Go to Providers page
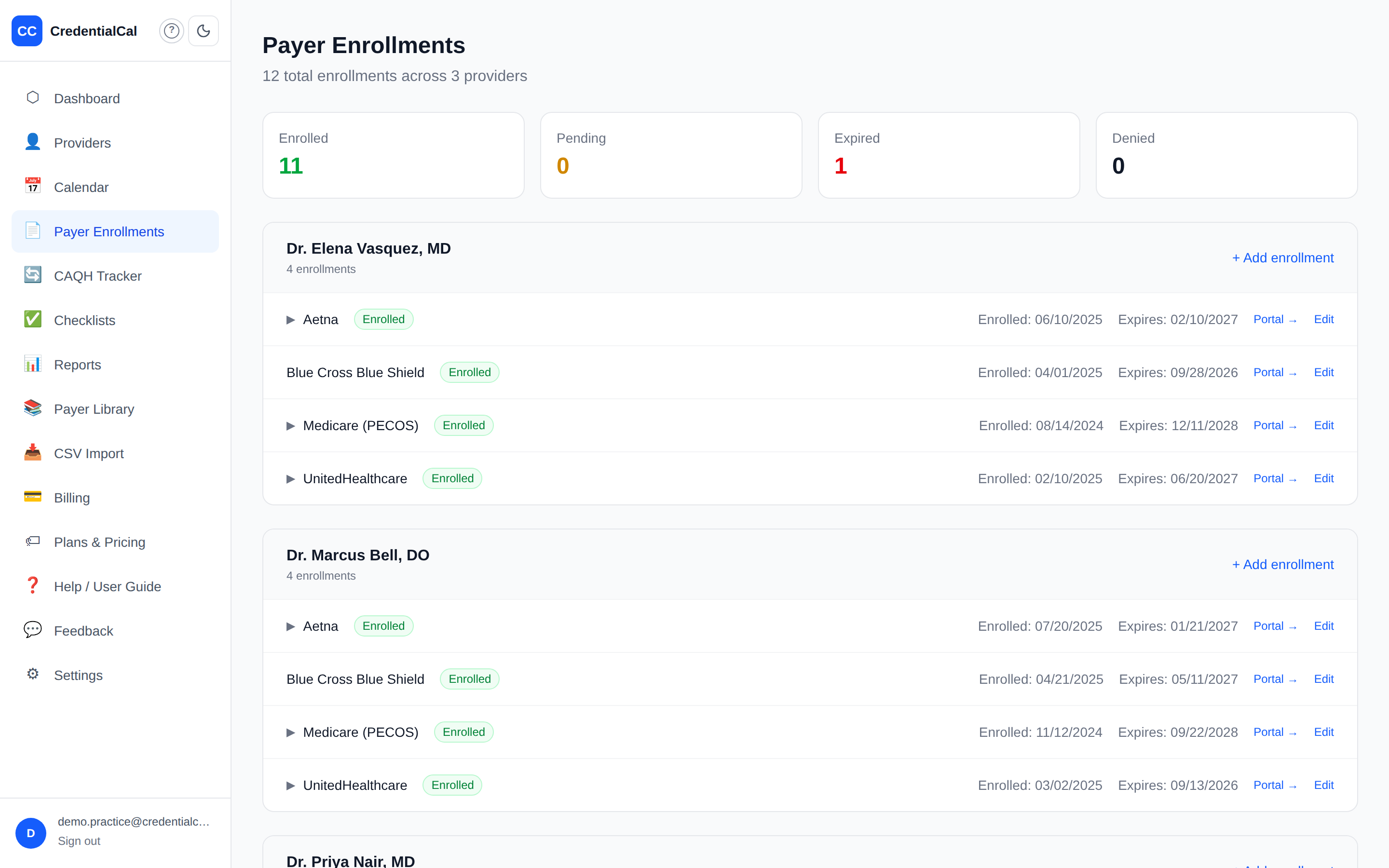This screenshot has height=868, width=1389. click(115, 143)
